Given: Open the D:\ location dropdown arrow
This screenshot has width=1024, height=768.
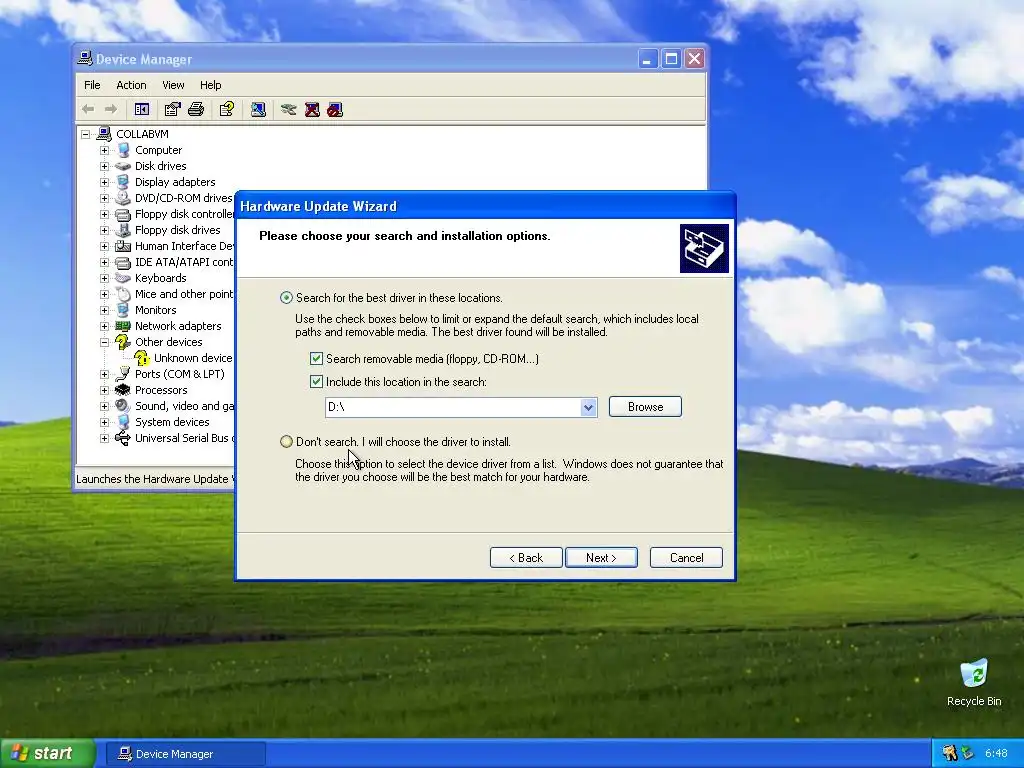Looking at the screenshot, I should point(588,408).
